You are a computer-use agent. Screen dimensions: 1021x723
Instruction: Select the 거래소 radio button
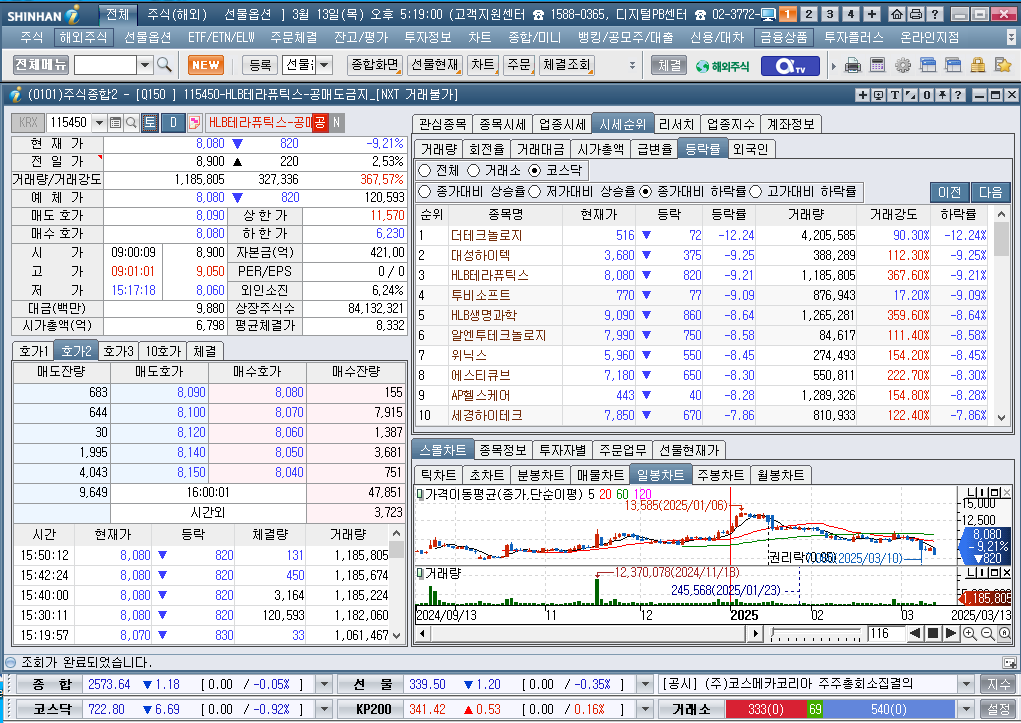pyautogui.click(x=473, y=171)
